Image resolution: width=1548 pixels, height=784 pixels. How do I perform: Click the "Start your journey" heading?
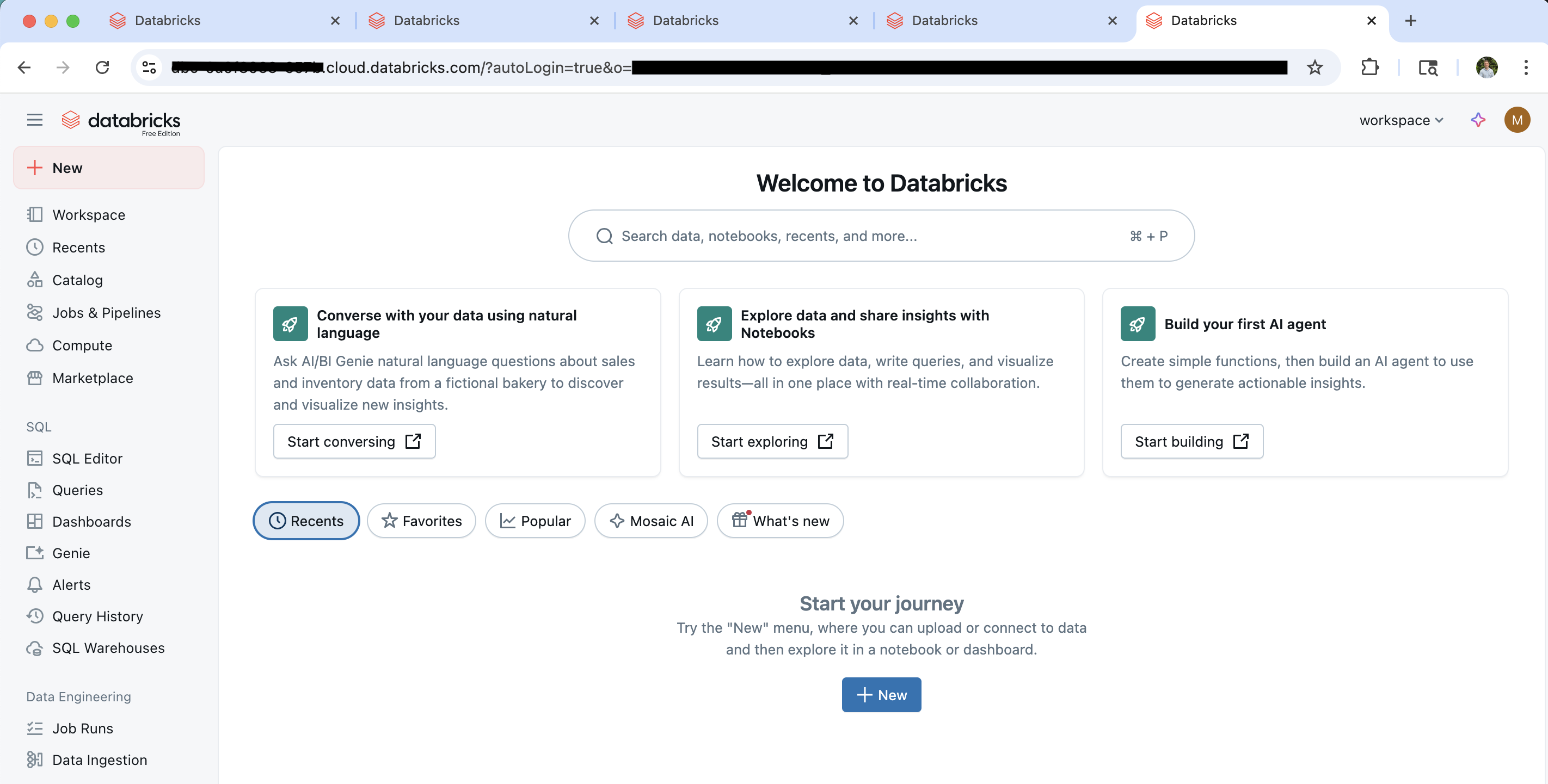(x=881, y=603)
